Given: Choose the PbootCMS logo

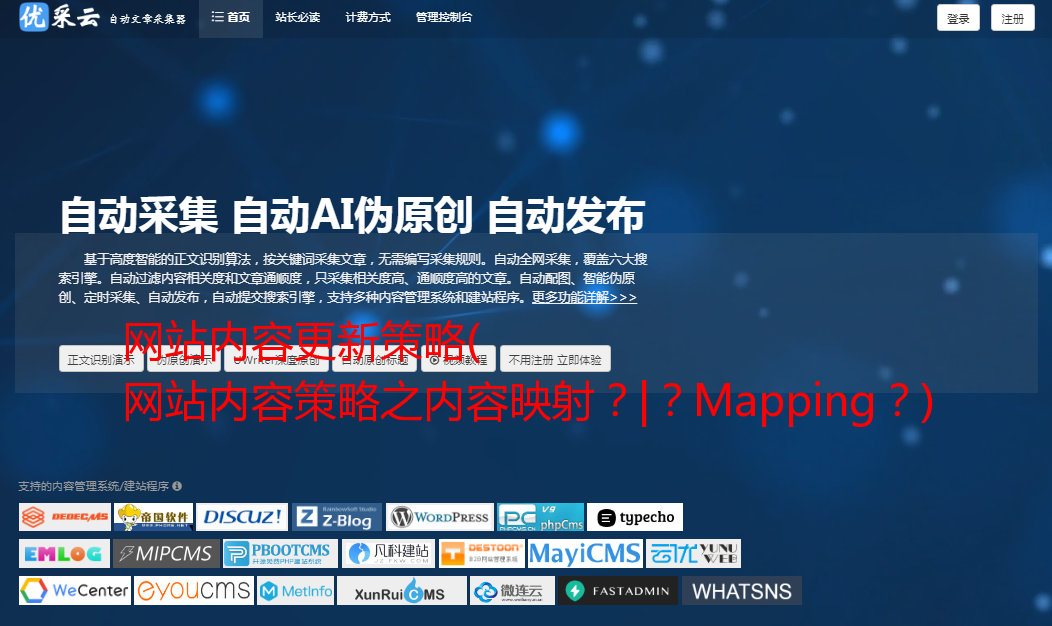Looking at the screenshot, I should 281,554.
